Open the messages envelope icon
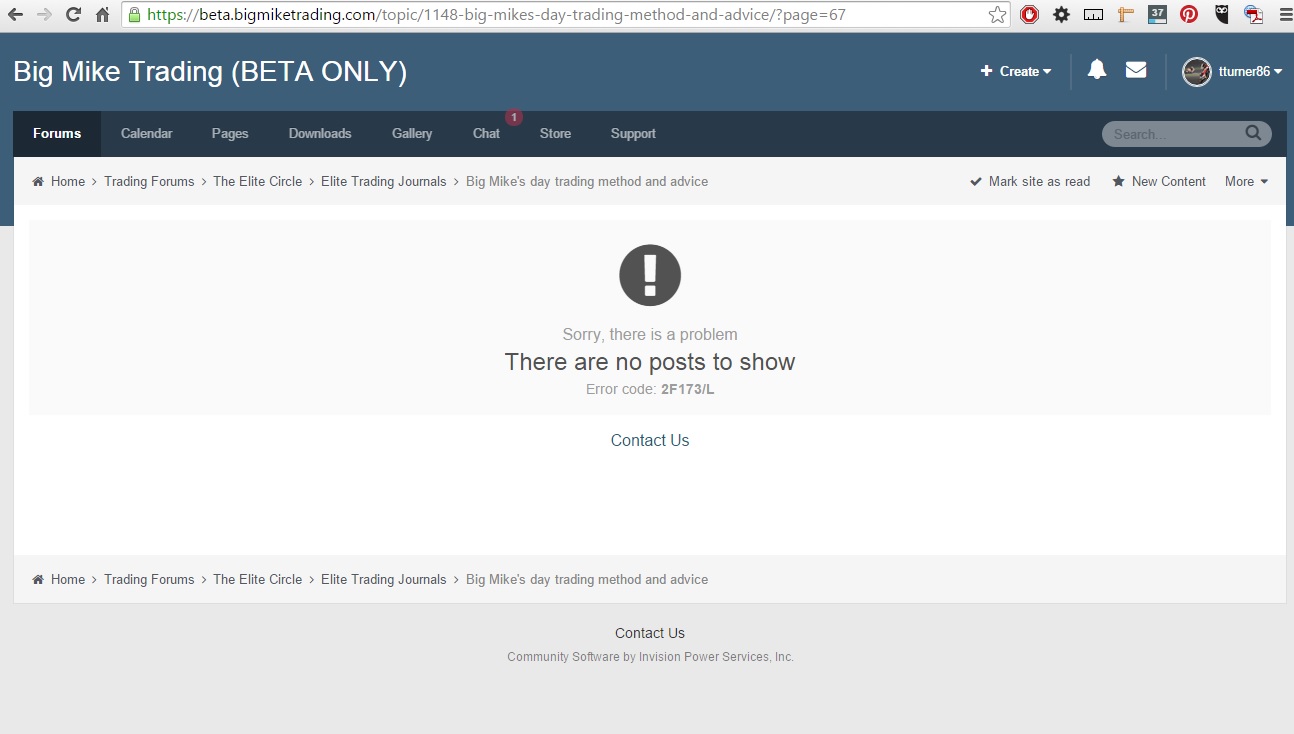Image resolution: width=1294 pixels, height=734 pixels. pos(1136,70)
